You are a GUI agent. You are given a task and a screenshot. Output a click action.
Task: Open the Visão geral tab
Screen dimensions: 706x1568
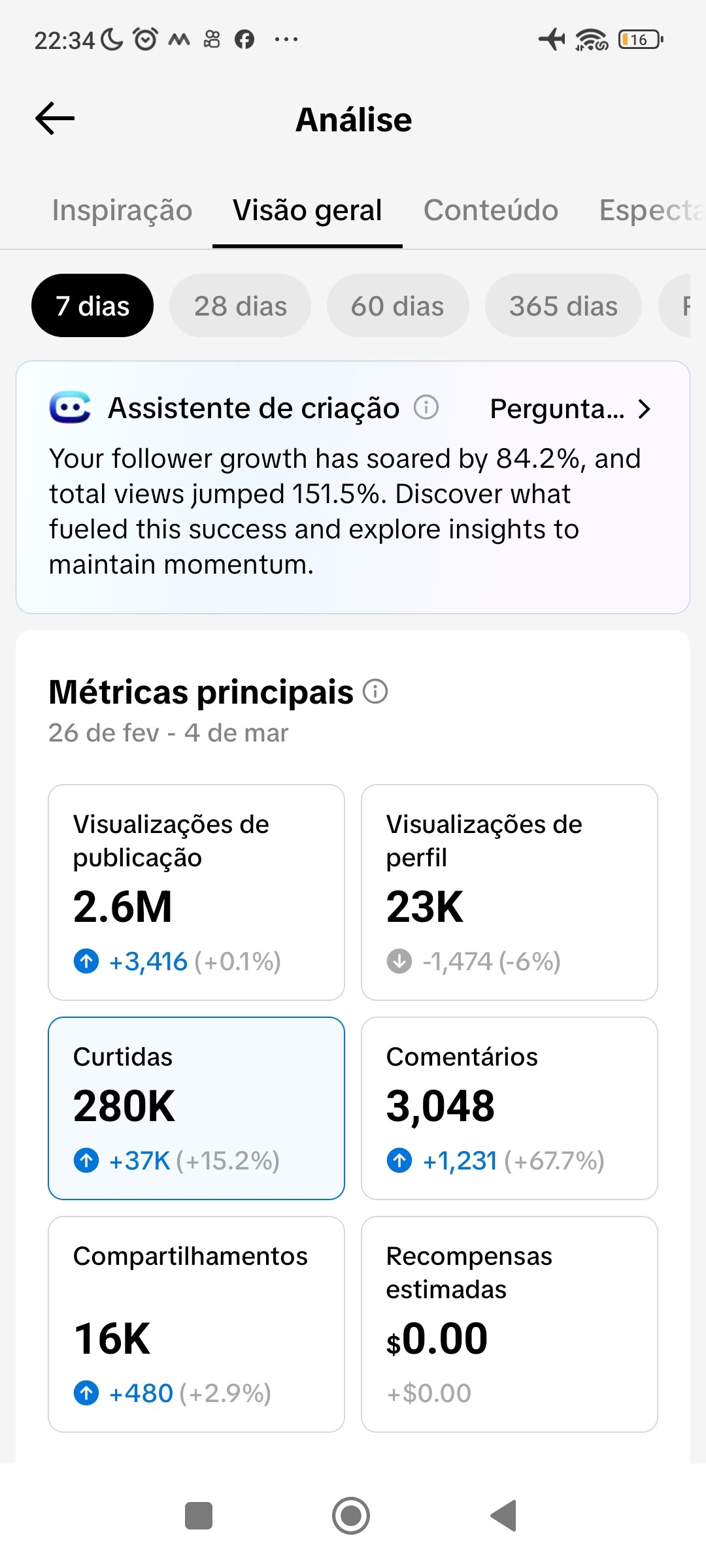click(x=307, y=210)
